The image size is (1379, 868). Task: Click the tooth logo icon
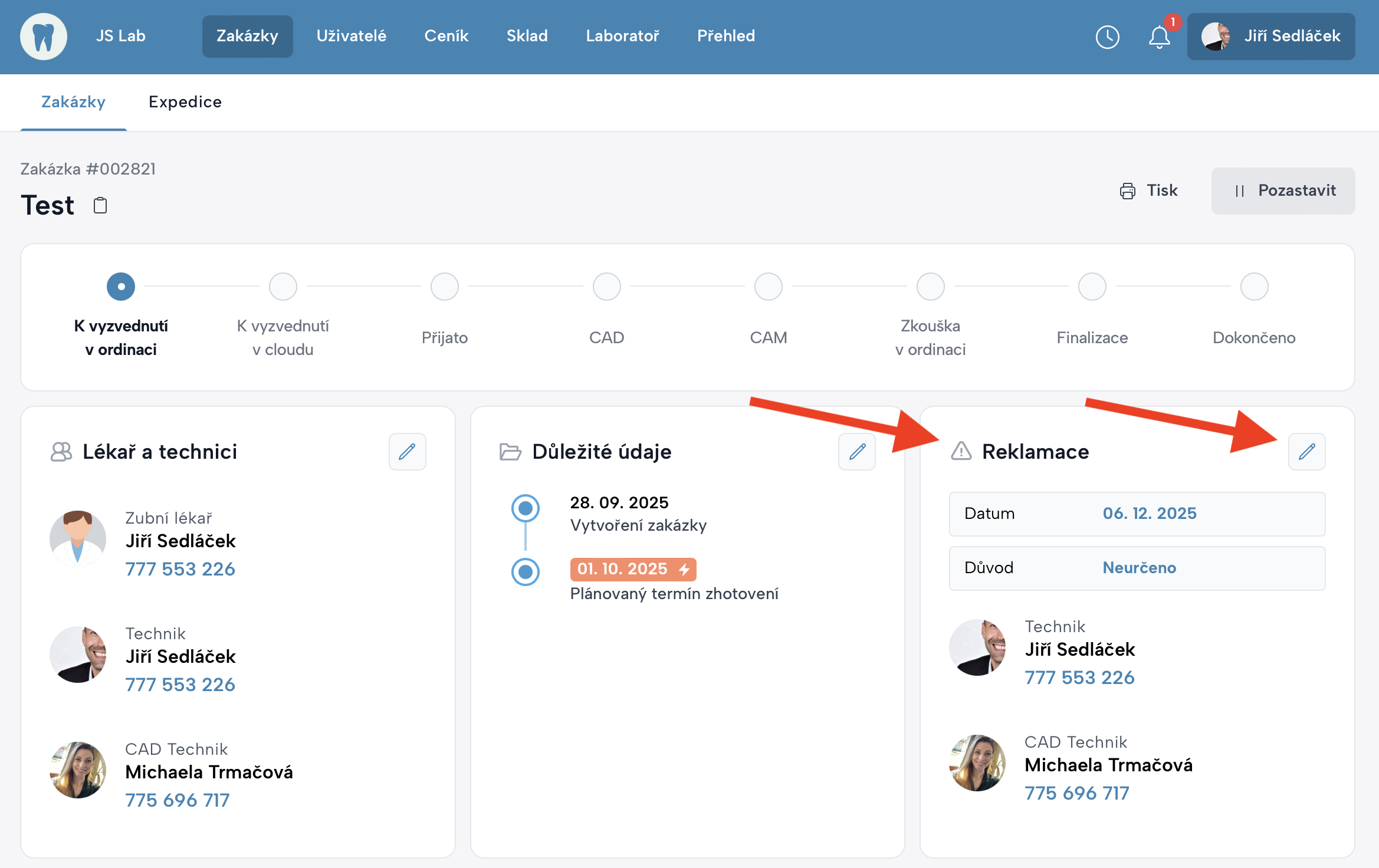pyautogui.click(x=44, y=37)
